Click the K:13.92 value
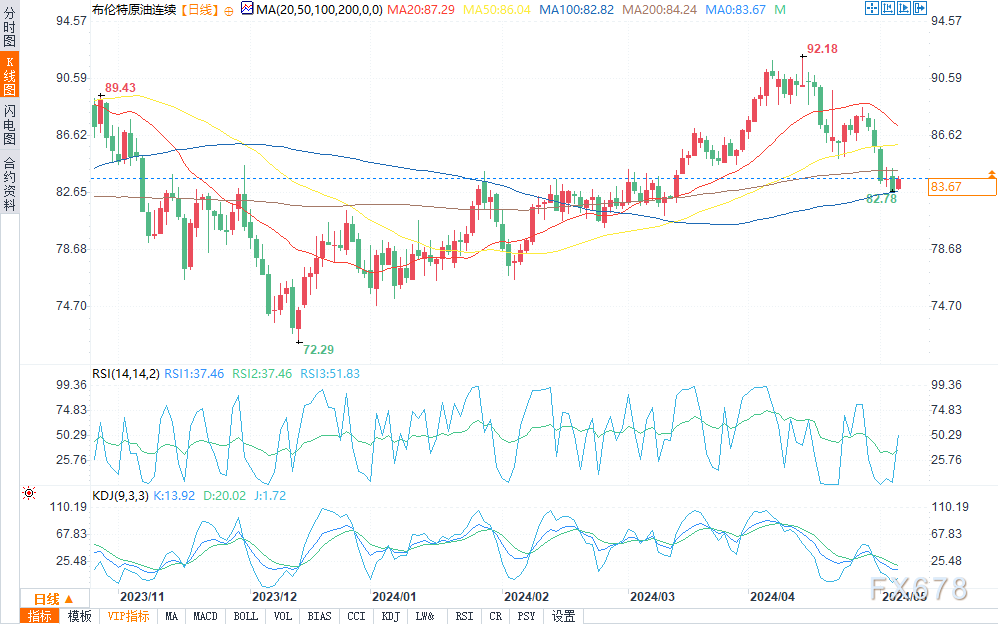The height and width of the screenshot is (624, 998). [174, 495]
